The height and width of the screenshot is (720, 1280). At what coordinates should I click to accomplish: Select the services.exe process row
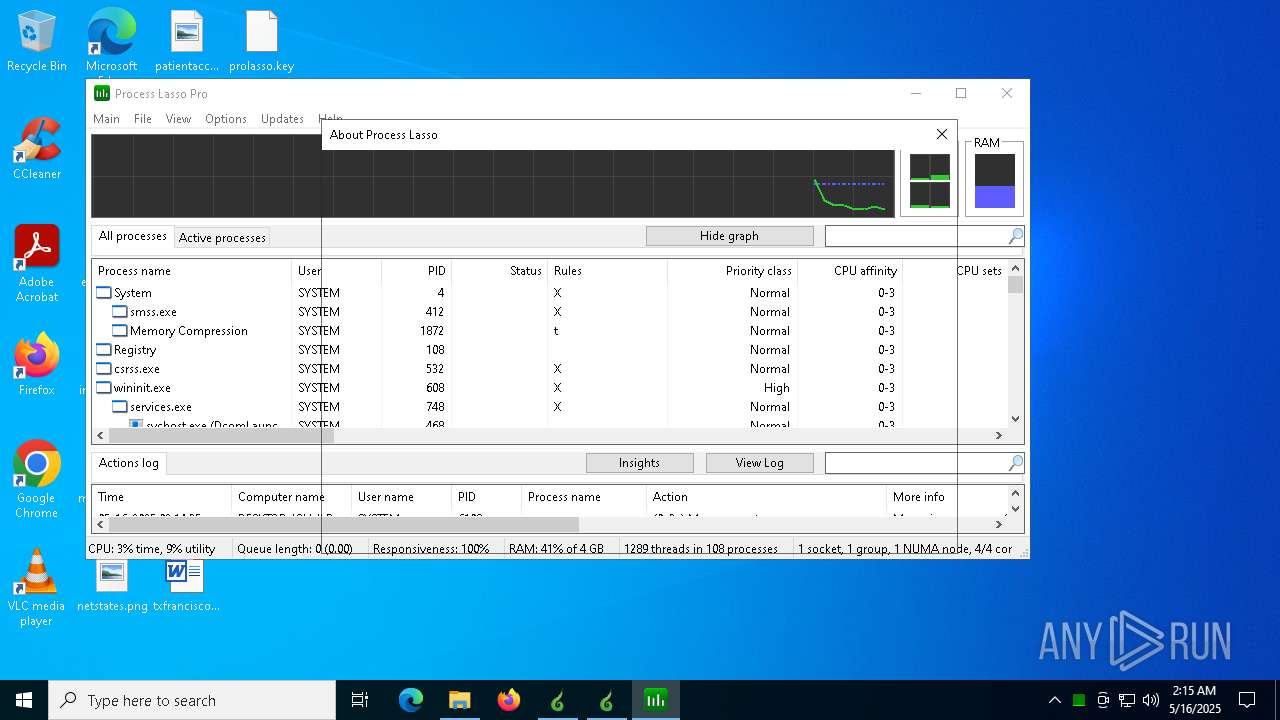(x=549, y=407)
